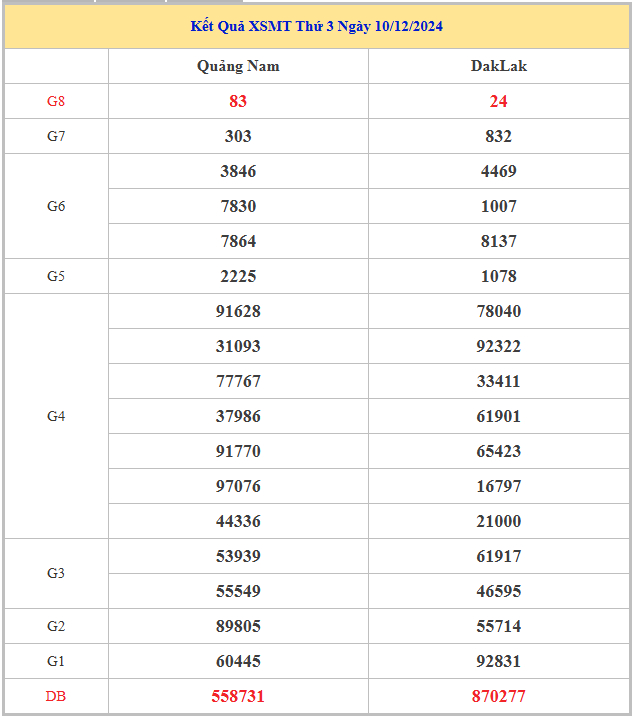The image size is (637, 720).
Task: Click the G8 row label
Action: pyautogui.click(x=56, y=101)
